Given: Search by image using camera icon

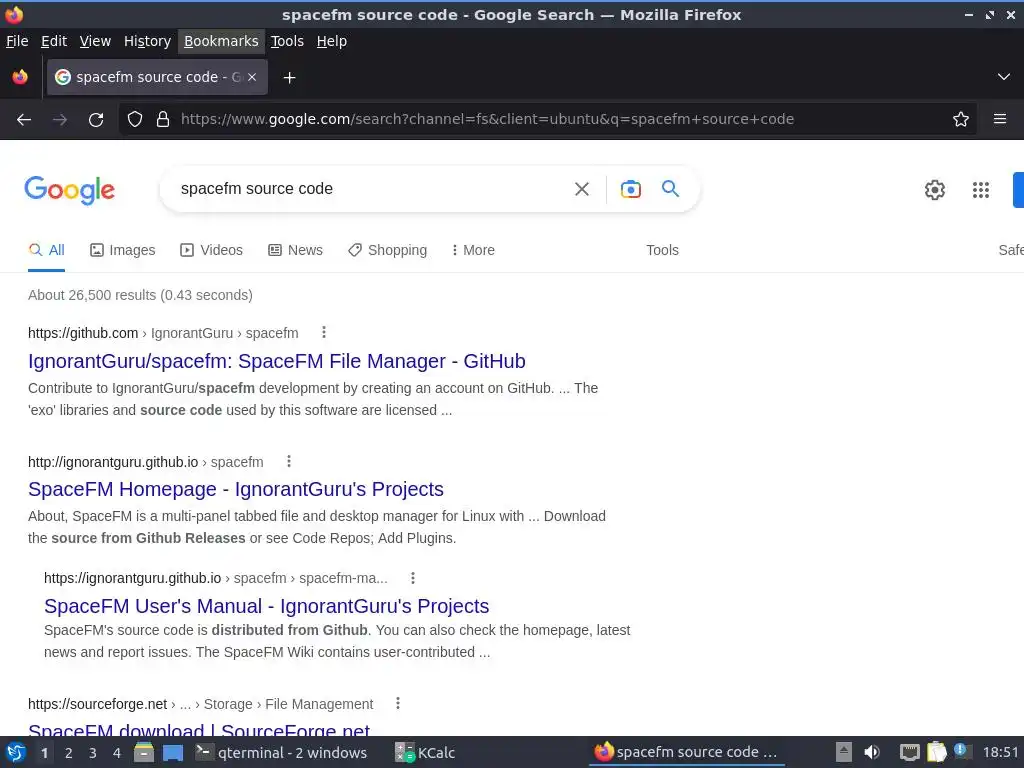Looking at the screenshot, I should 630,189.
